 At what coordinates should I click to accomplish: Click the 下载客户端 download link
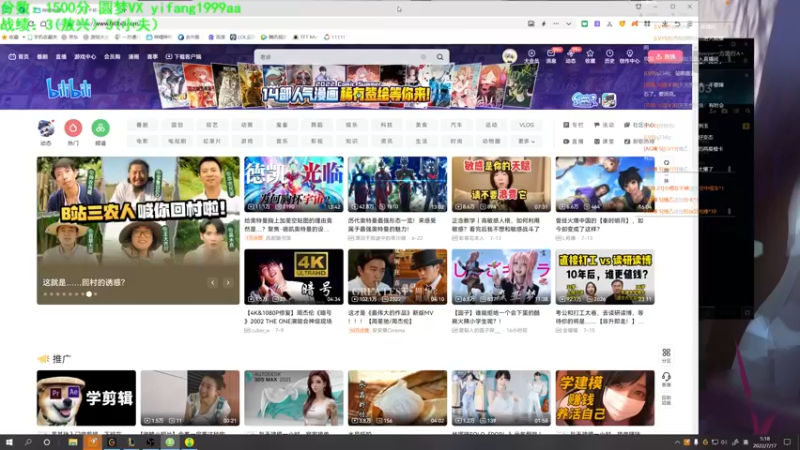184,57
